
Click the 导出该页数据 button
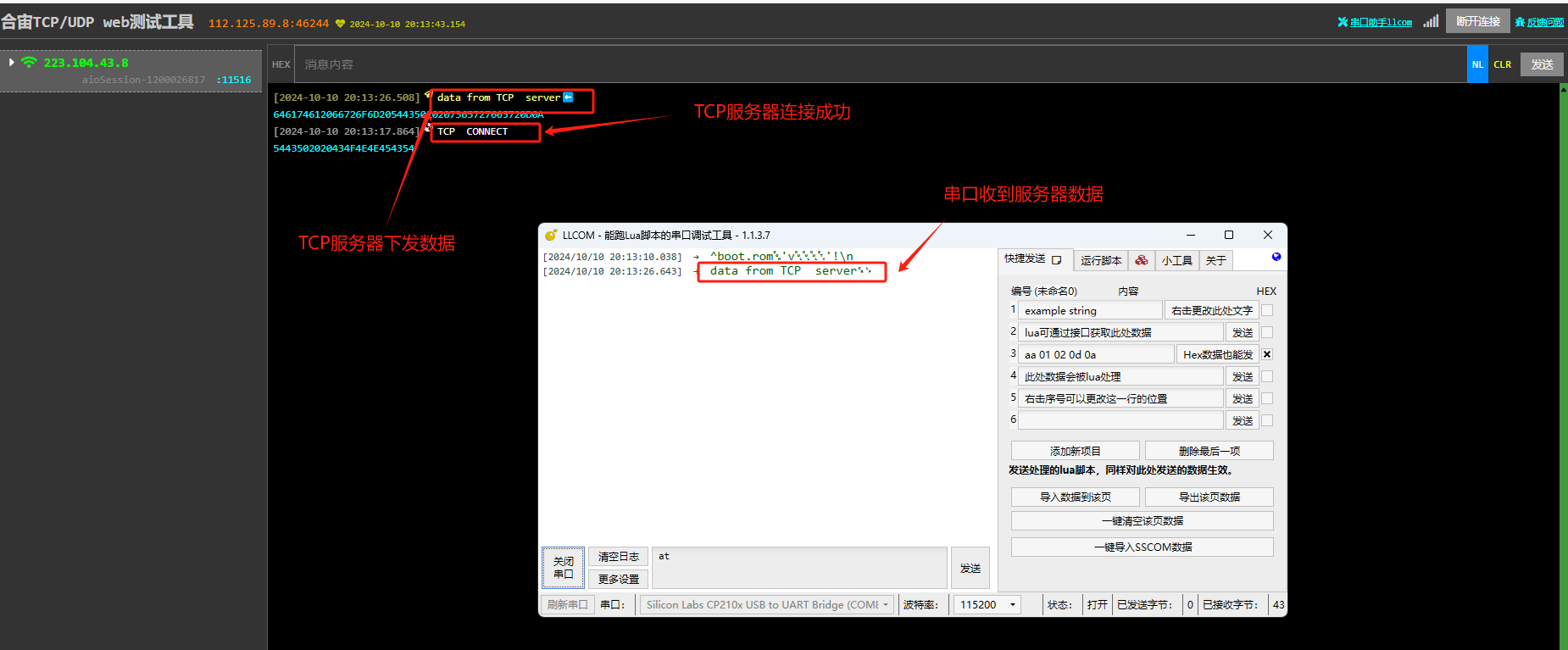[1209, 497]
